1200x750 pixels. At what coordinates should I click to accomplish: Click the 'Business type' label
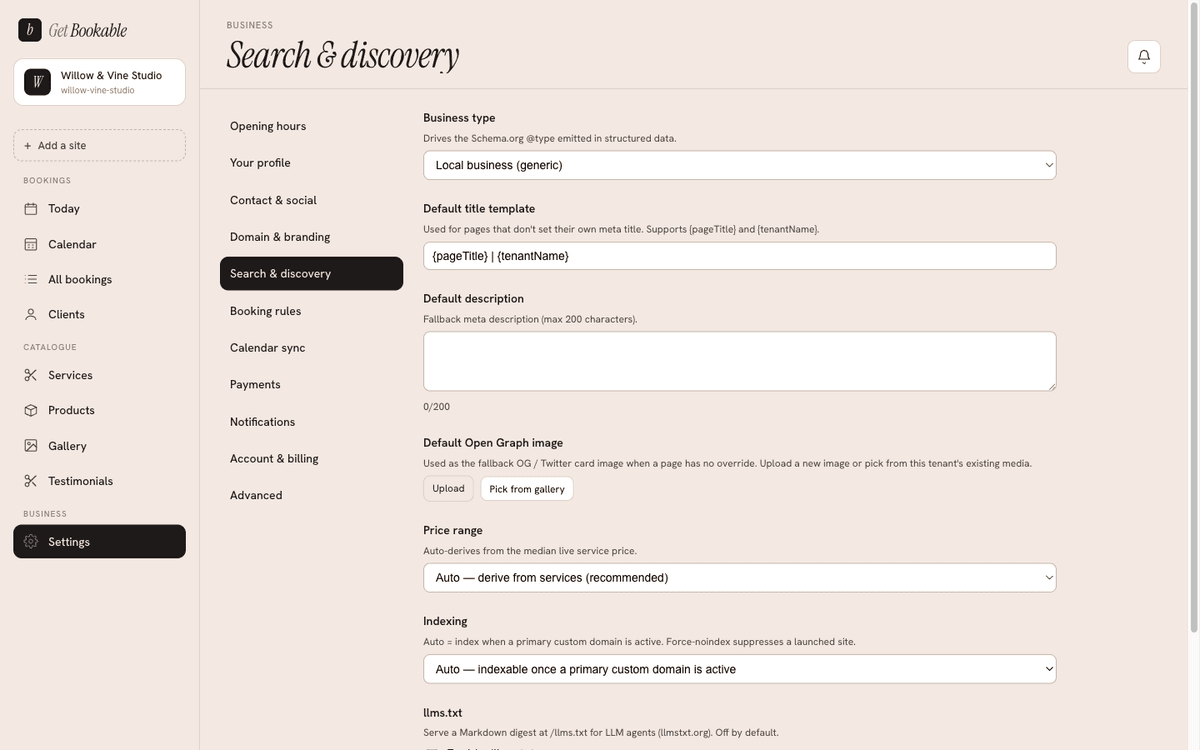coord(459,118)
